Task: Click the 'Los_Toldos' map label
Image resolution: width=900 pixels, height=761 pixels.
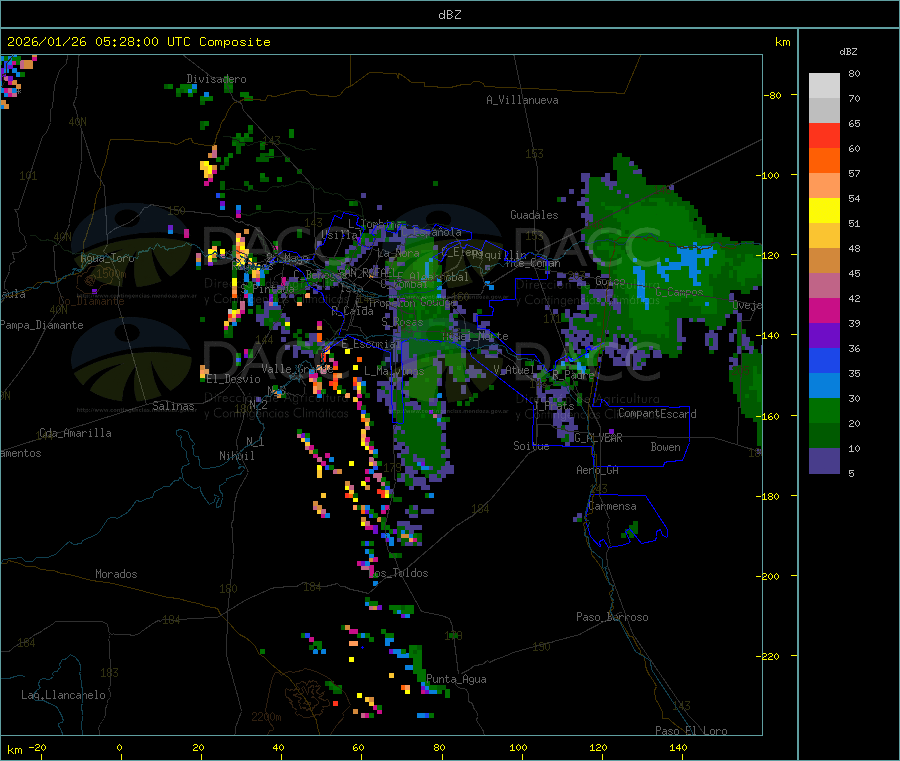Action: tap(398, 573)
